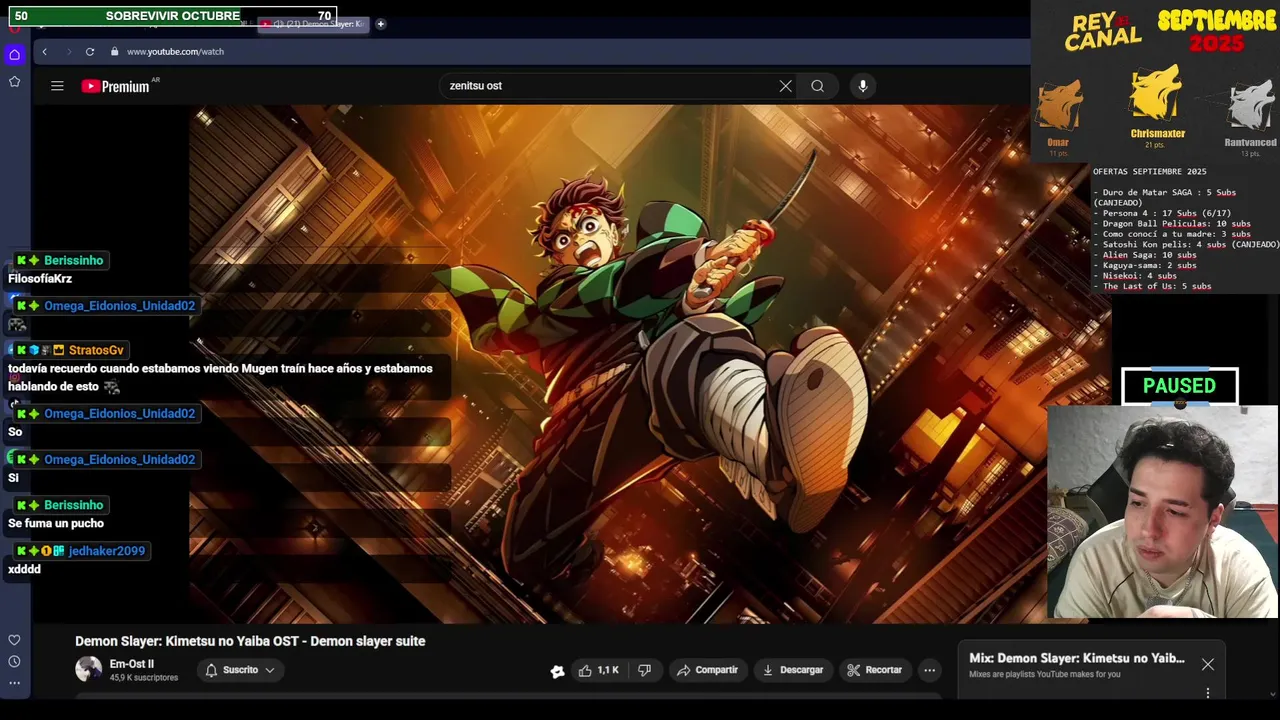Click the video title Demon slayer suite
Screen dimensions: 1280x720
pyautogui.click(x=250, y=641)
